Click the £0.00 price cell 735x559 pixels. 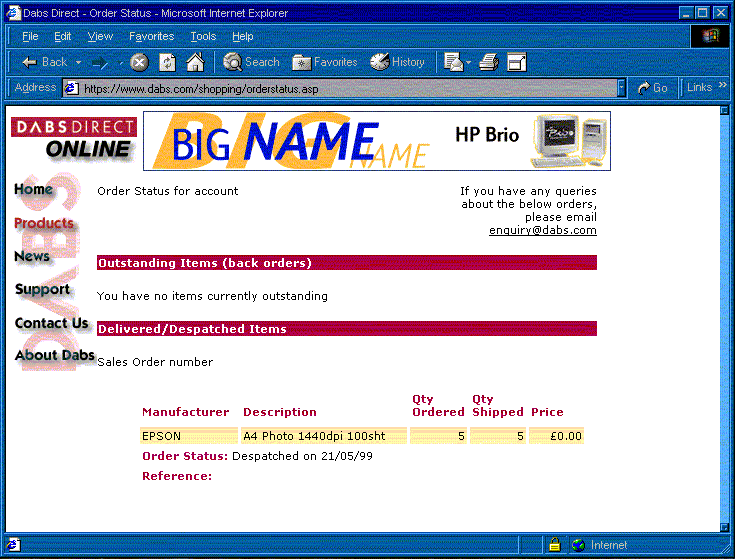(x=556, y=436)
